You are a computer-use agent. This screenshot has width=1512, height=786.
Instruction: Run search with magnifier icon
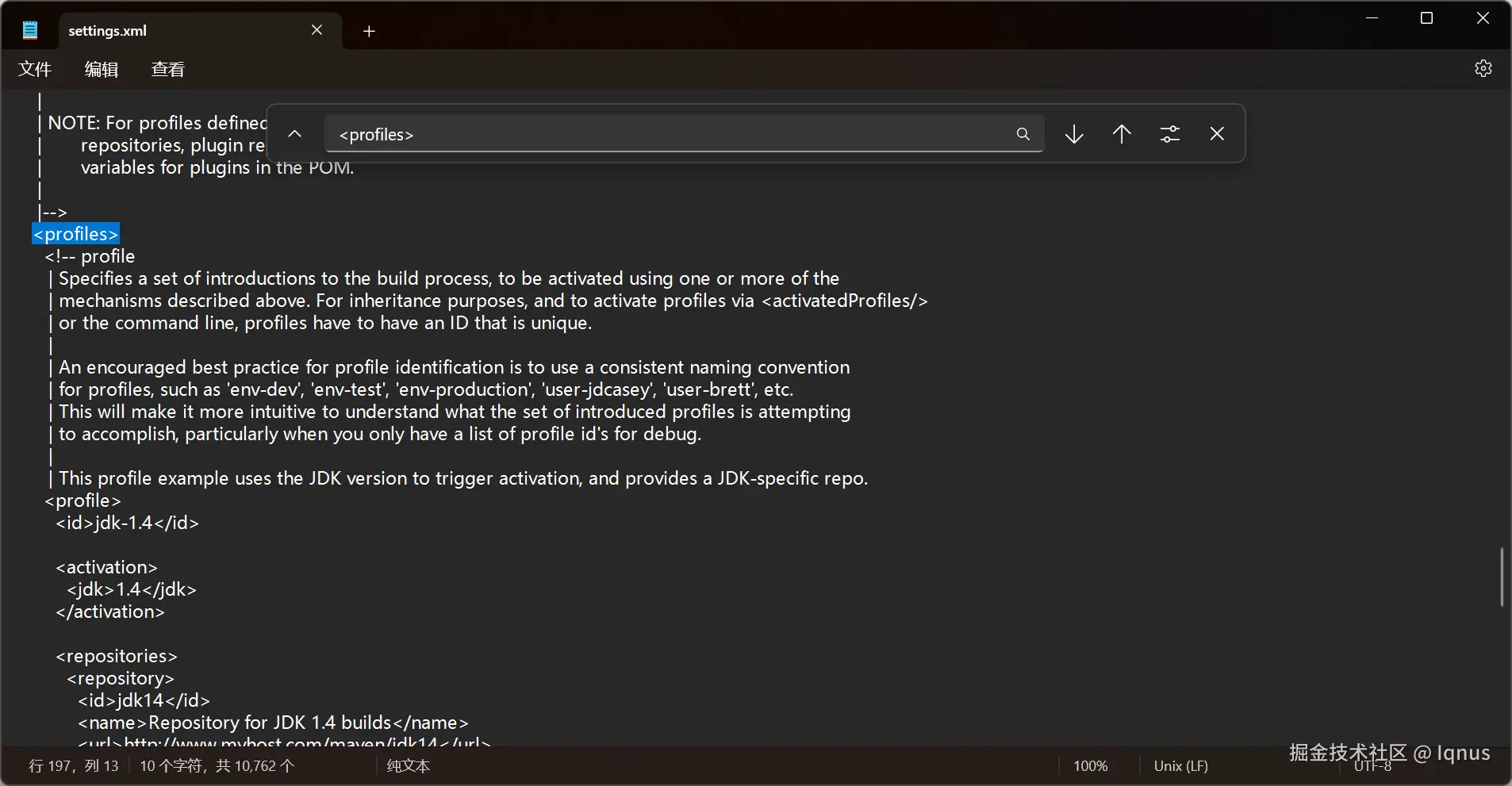(1023, 134)
